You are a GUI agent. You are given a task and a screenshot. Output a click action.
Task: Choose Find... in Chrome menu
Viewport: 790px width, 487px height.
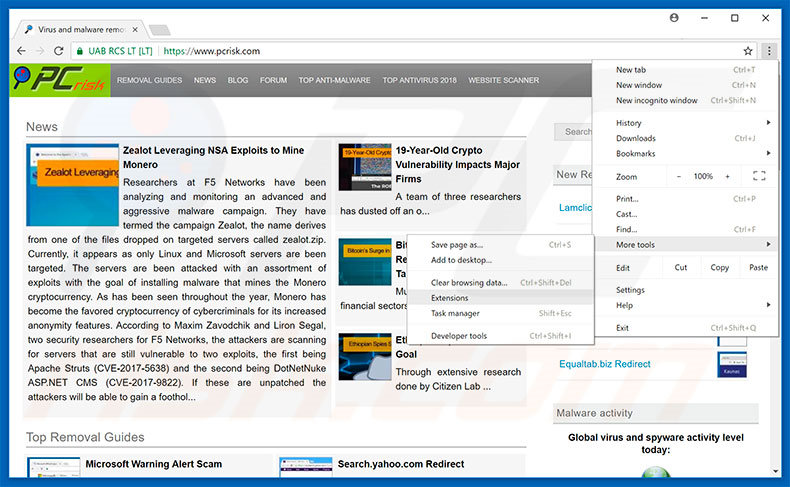point(686,229)
